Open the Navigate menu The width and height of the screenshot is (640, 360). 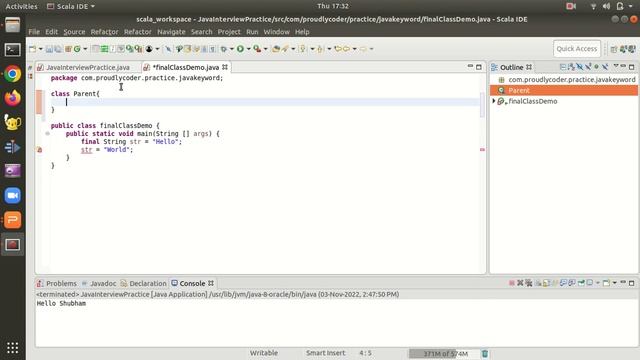click(171, 31)
